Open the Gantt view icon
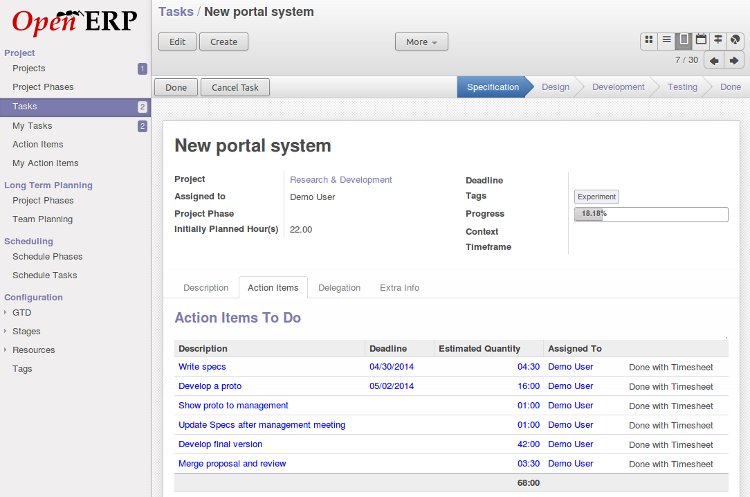 [718, 40]
